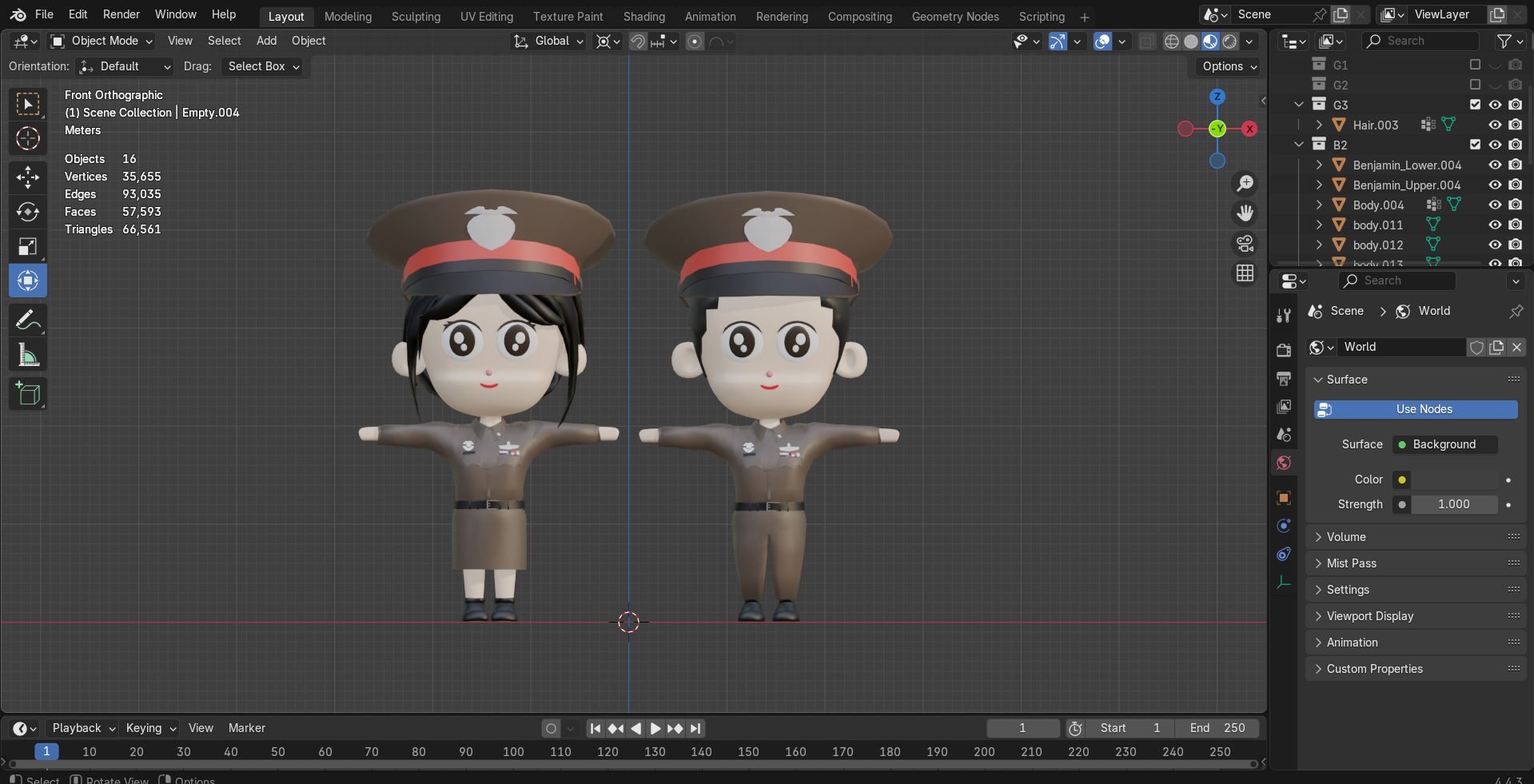Play the animation
Screen dimensions: 1534x784
655,728
